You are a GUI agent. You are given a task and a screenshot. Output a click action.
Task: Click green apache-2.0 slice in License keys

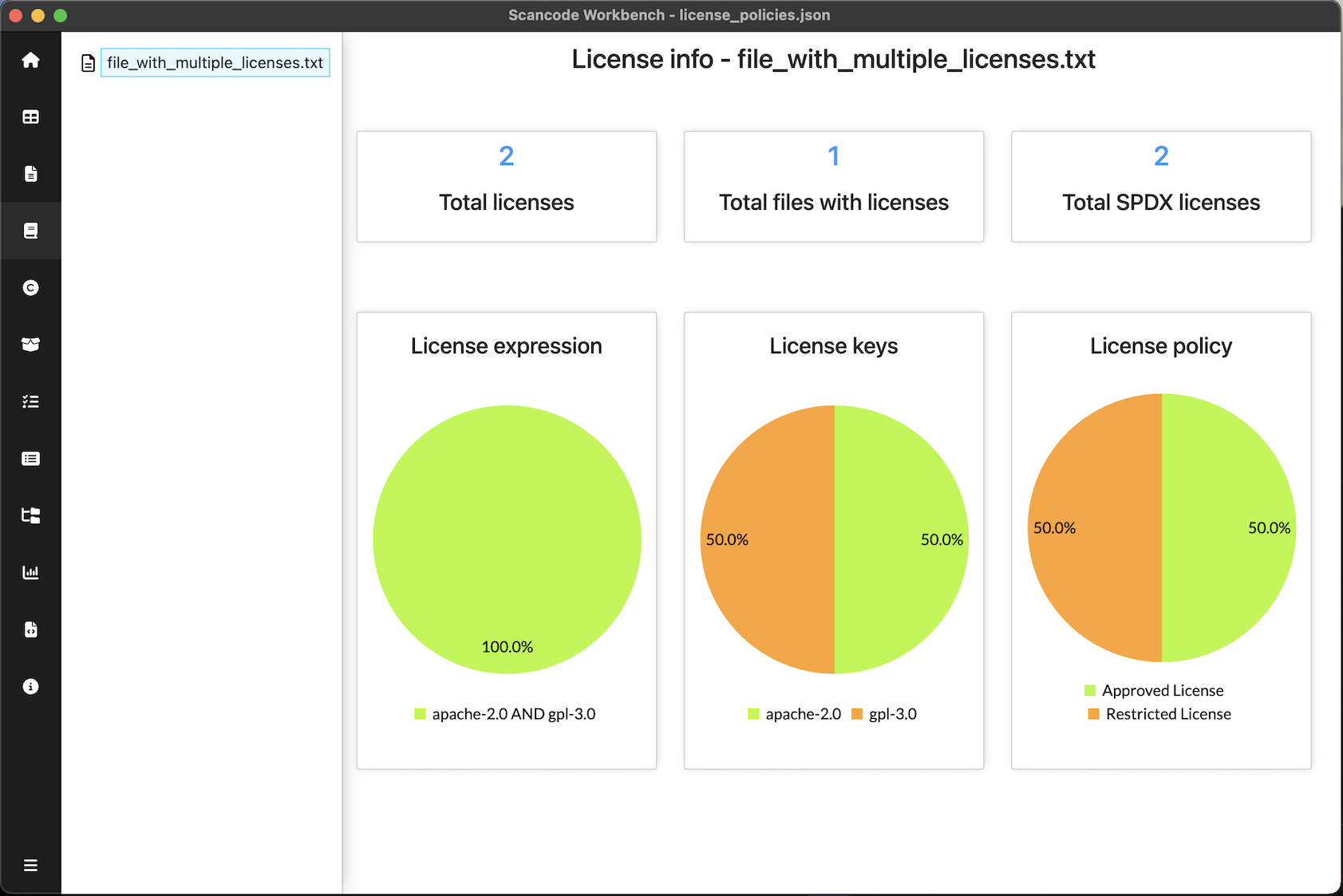tap(902, 539)
